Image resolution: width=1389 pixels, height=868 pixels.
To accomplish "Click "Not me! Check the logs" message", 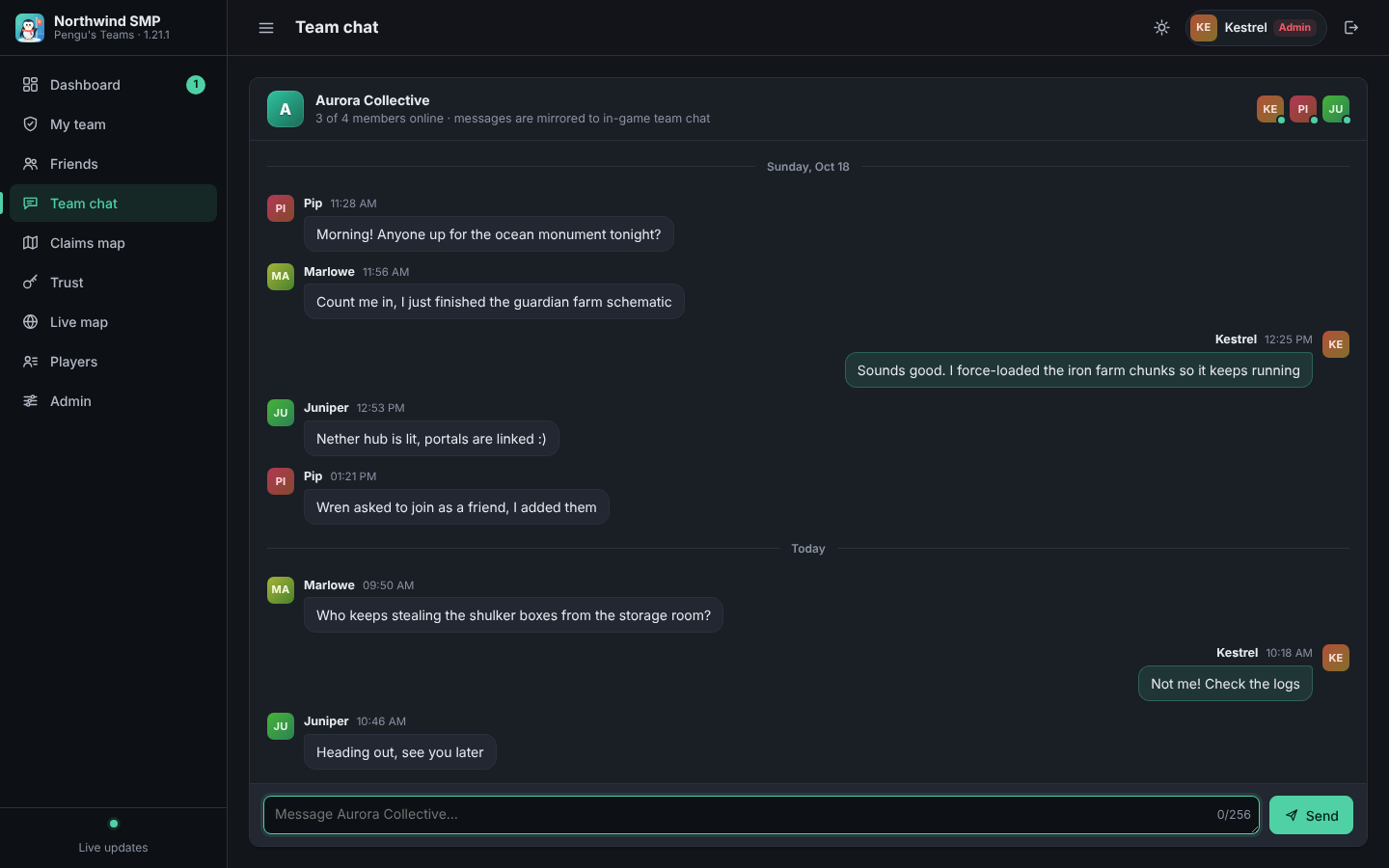I will 1225,684.
